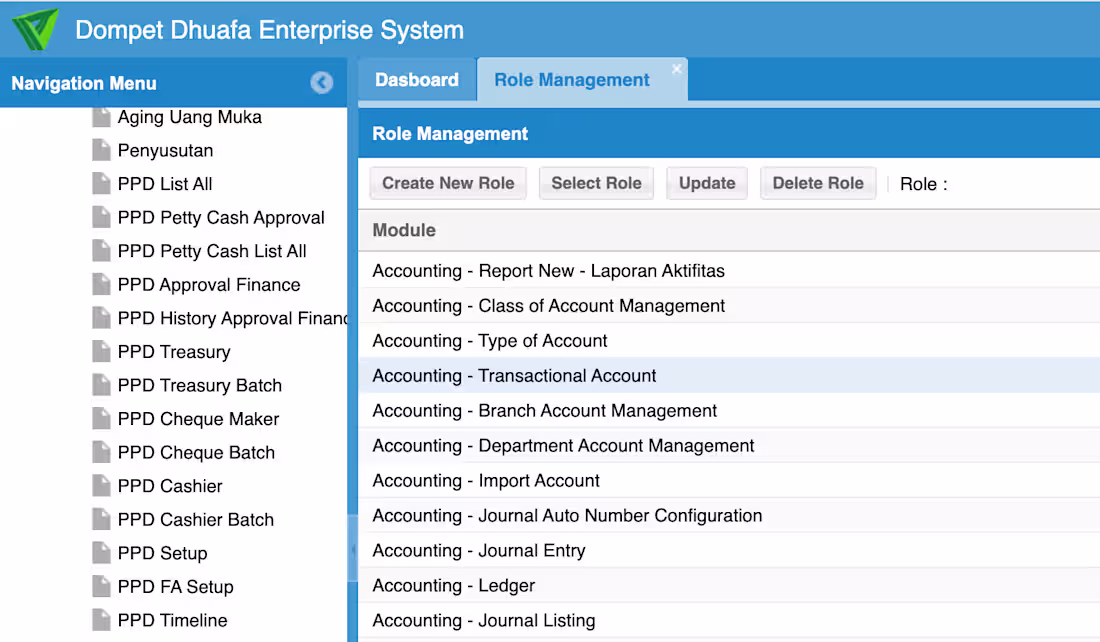Select row Accounting - Department Account Management

pos(729,446)
